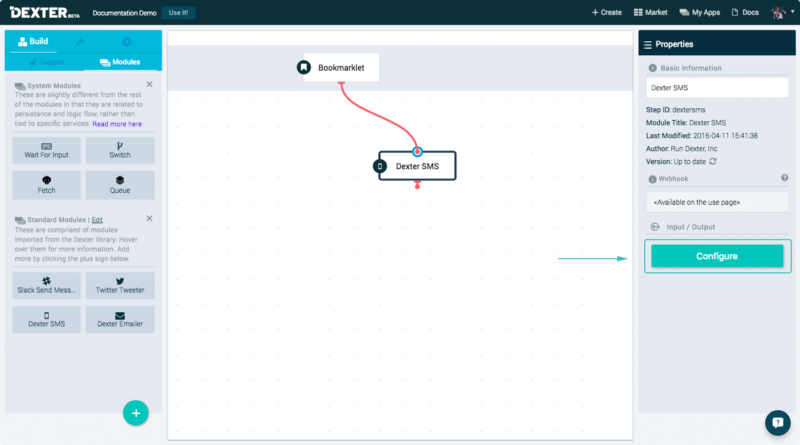
Task: Click the green plus add-module button
Action: click(x=136, y=413)
